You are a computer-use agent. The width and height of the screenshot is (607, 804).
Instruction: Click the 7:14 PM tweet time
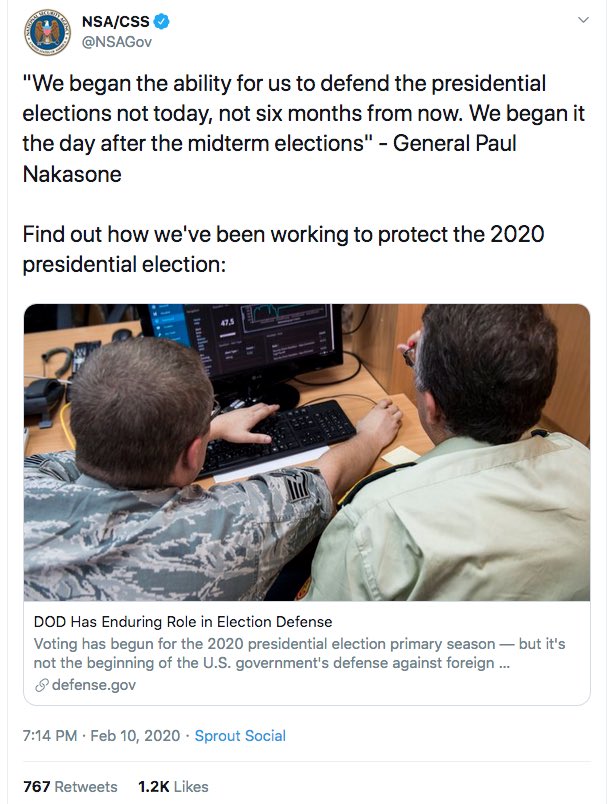50,736
